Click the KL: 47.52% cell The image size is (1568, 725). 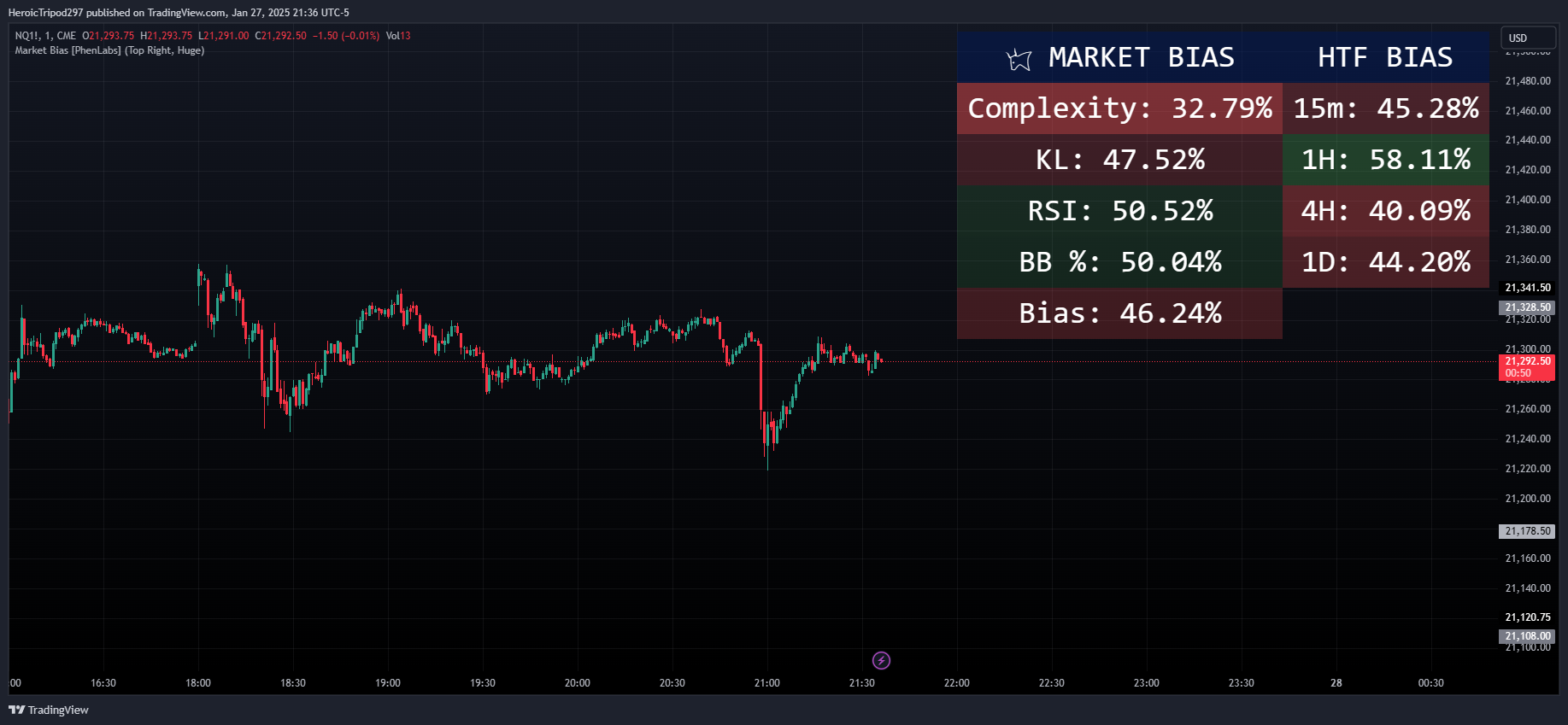click(x=1119, y=160)
